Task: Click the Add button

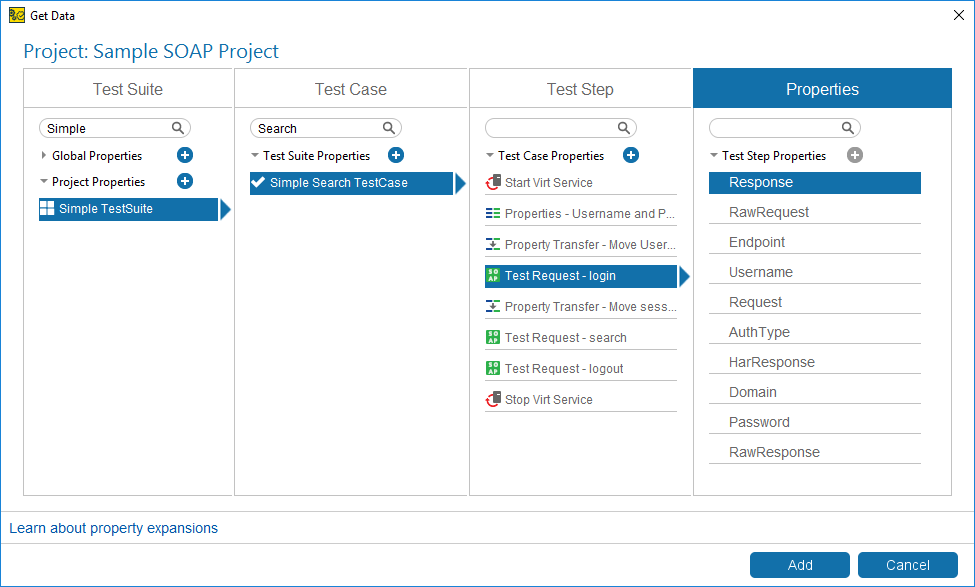Action: (800, 565)
